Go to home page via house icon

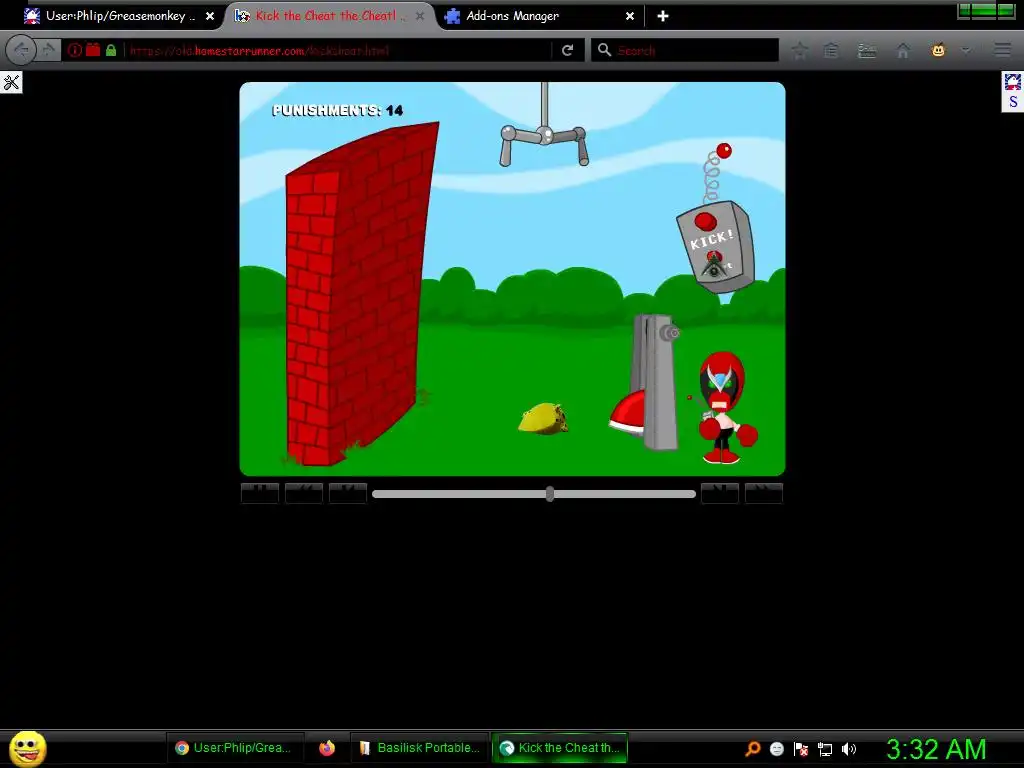(903, 50)
